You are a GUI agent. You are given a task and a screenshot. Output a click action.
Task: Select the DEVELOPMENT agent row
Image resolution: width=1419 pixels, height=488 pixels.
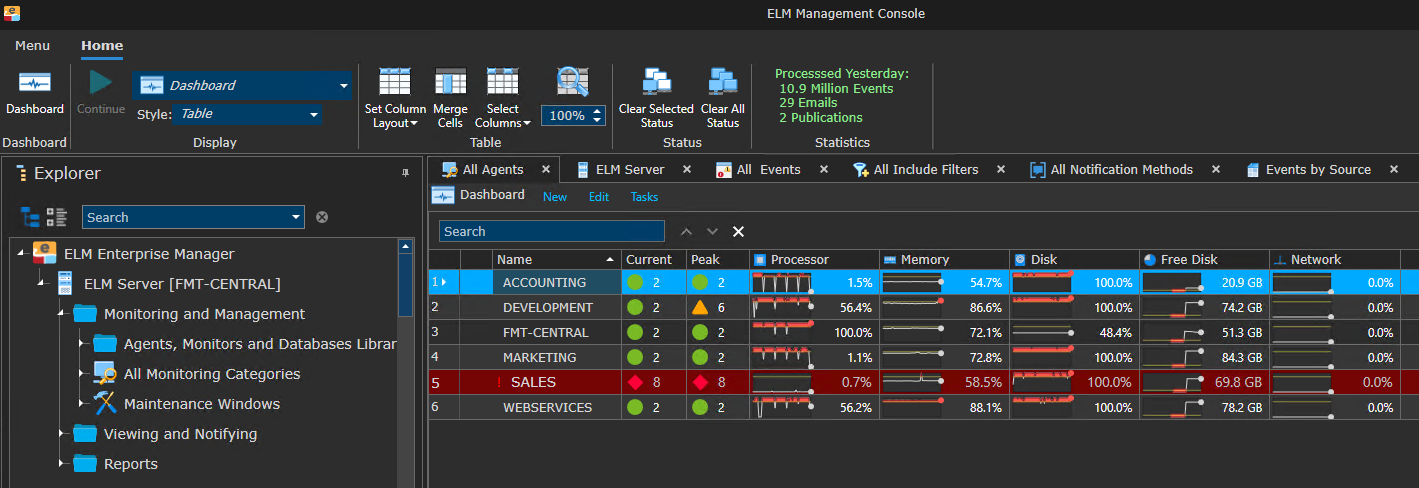(x=923, y=307)
